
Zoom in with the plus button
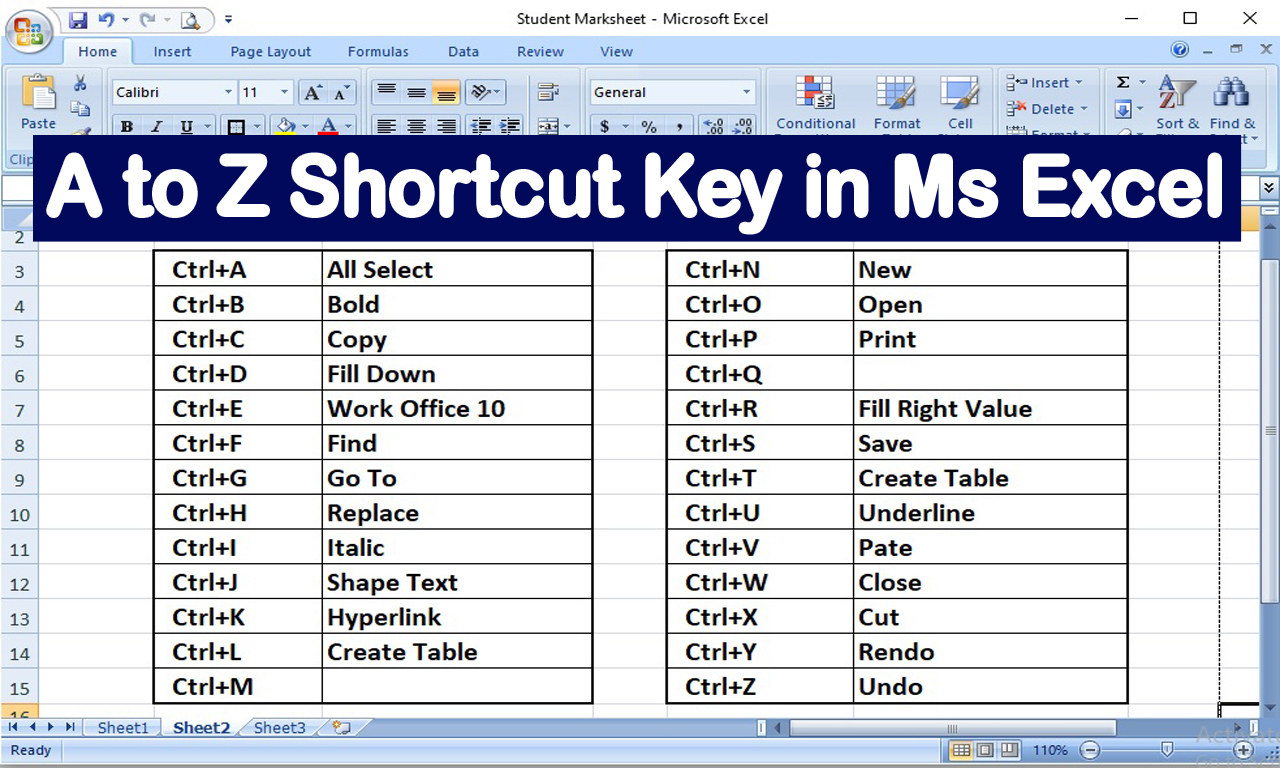point(1243,750)
